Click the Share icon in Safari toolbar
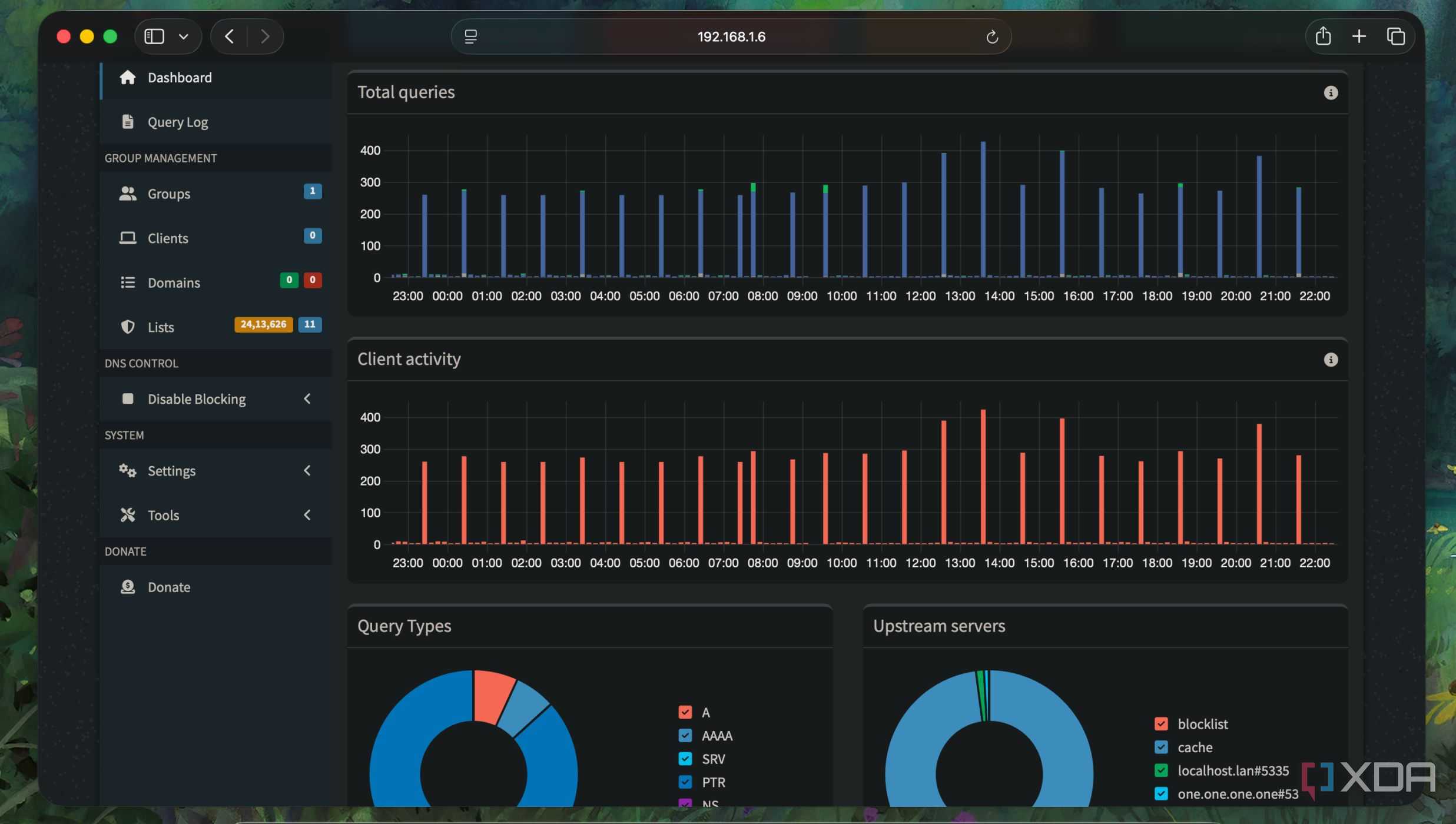The width and height of the screenshot is (1456, 824). pos(1323,36)
